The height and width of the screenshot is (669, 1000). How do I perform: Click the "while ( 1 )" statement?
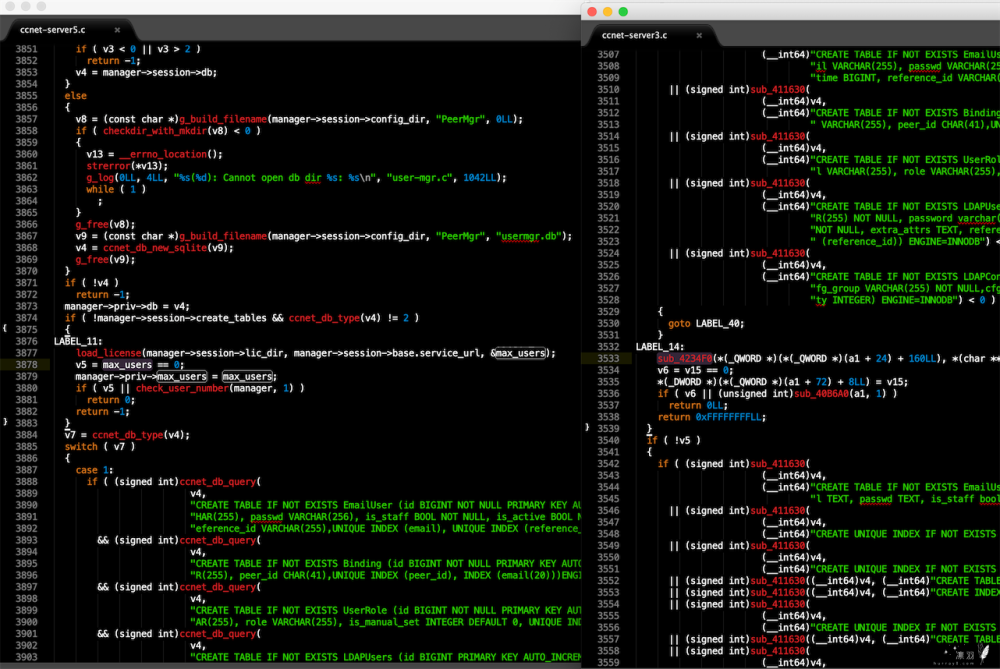(117, 189)
